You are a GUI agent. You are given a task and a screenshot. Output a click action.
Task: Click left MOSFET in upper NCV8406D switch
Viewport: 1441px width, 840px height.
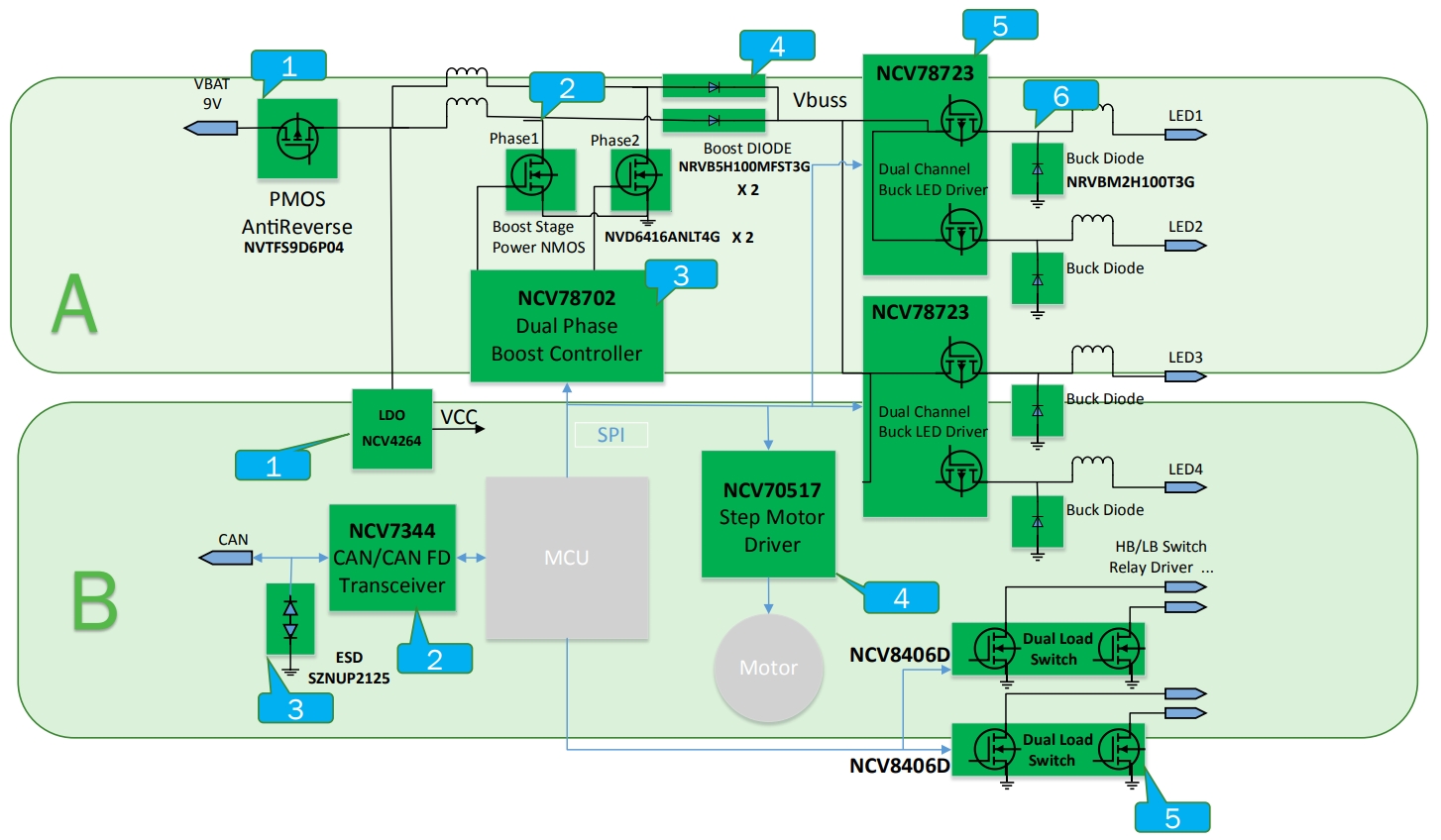click(996, 650)
